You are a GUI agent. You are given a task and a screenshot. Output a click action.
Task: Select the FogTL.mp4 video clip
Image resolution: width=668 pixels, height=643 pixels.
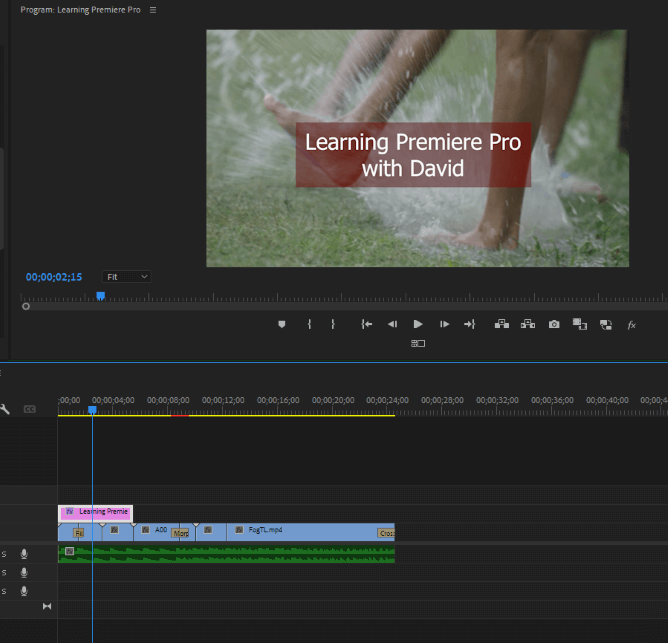[x=311, y=532]
